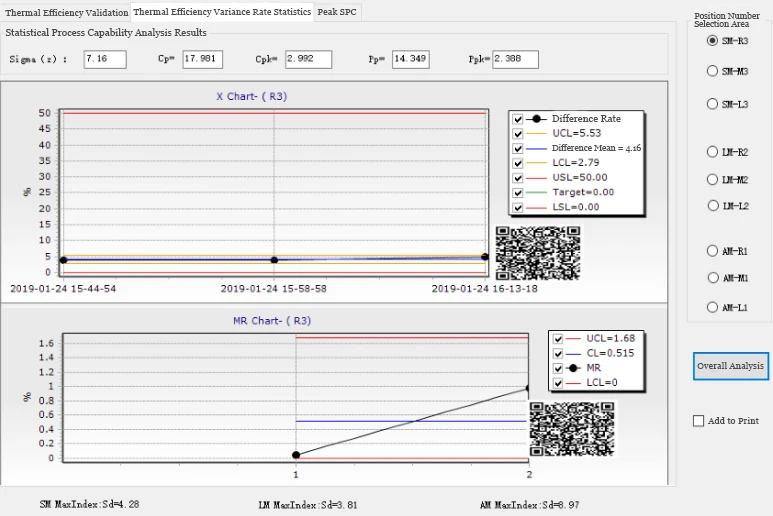The image size is (773, 516).
Task: Choose the SM-L3 position option
Action: pyautogui.click(x=712, y=103)
